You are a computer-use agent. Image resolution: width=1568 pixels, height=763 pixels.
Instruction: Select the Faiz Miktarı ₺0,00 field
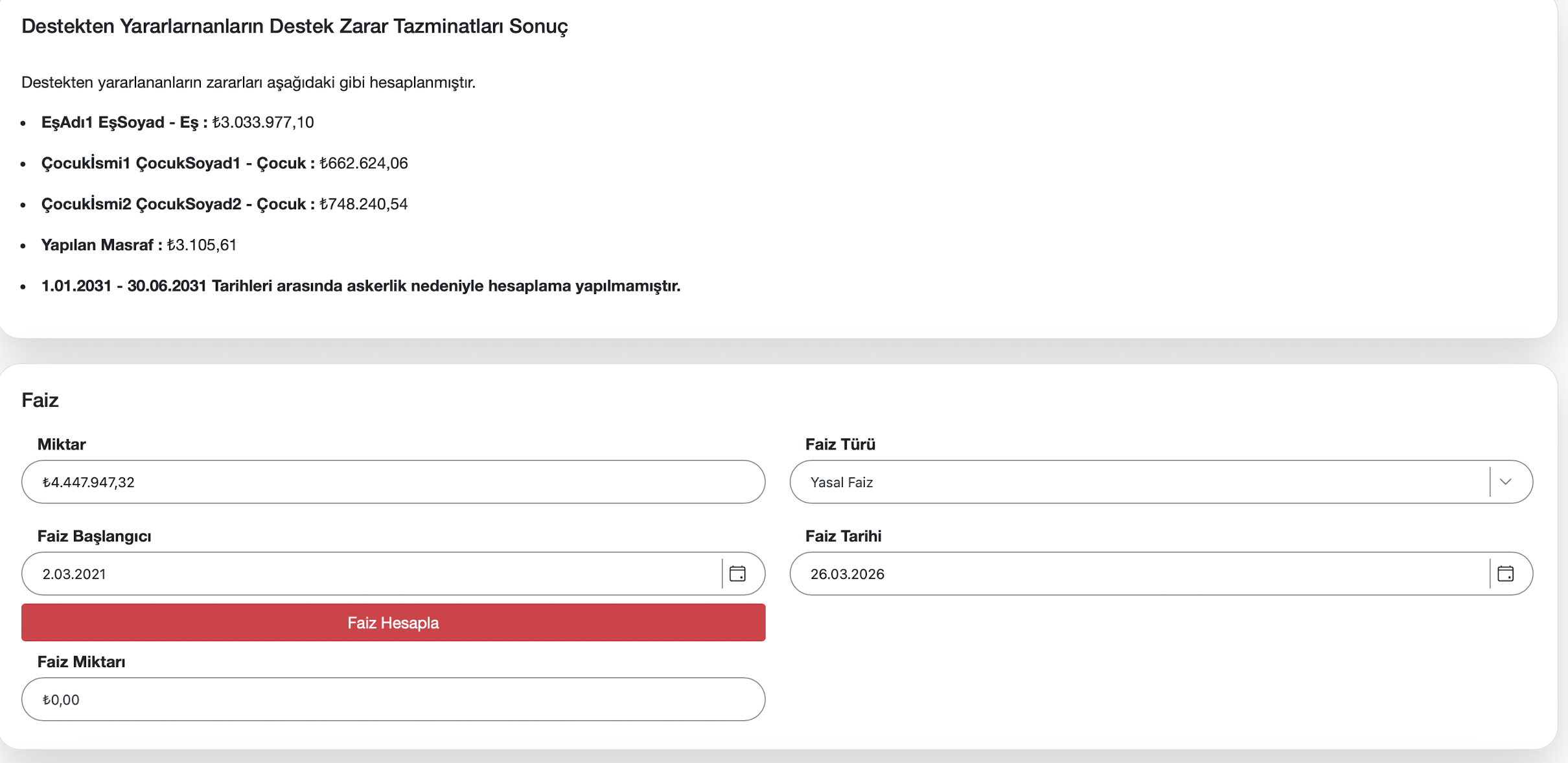coord(393,700)
